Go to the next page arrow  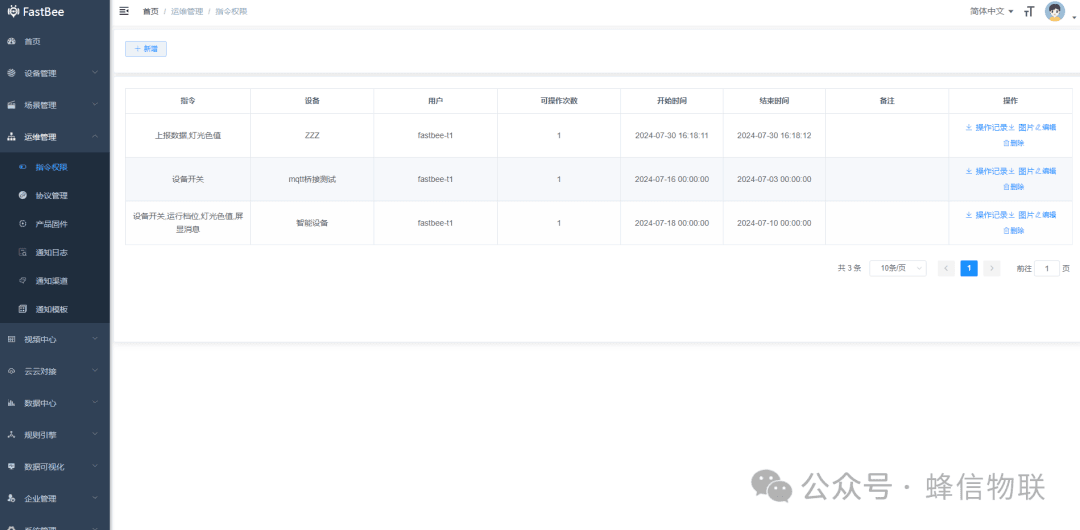click(992, 269)
